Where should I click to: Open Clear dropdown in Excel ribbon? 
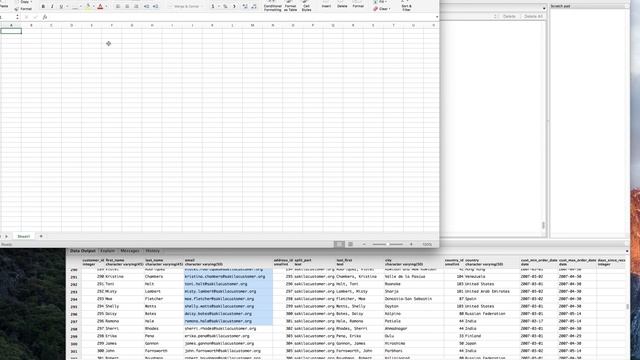point(381,9)
